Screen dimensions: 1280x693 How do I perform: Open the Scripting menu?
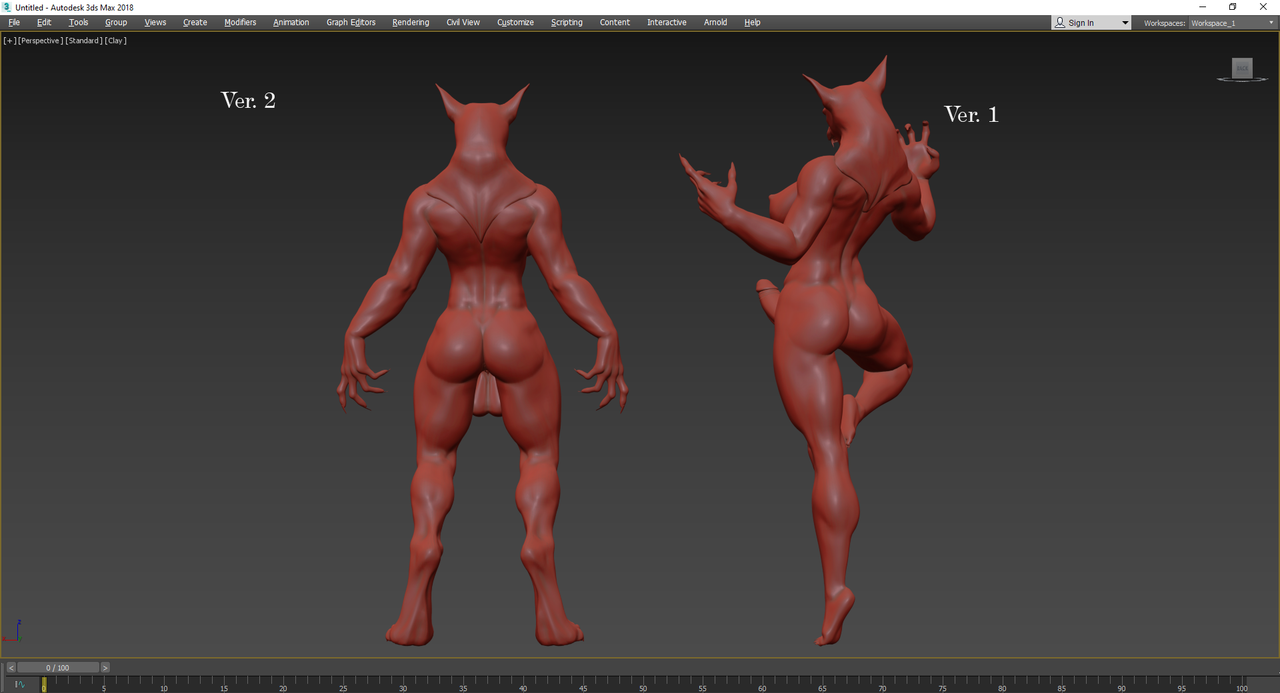[566, 22]
